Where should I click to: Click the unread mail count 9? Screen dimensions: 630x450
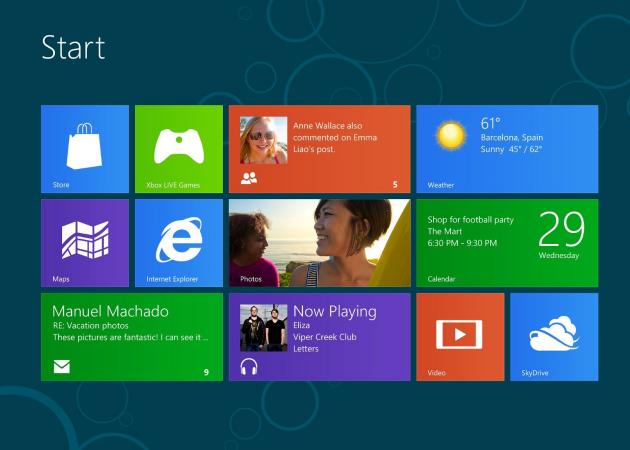(x=206, y=372)
